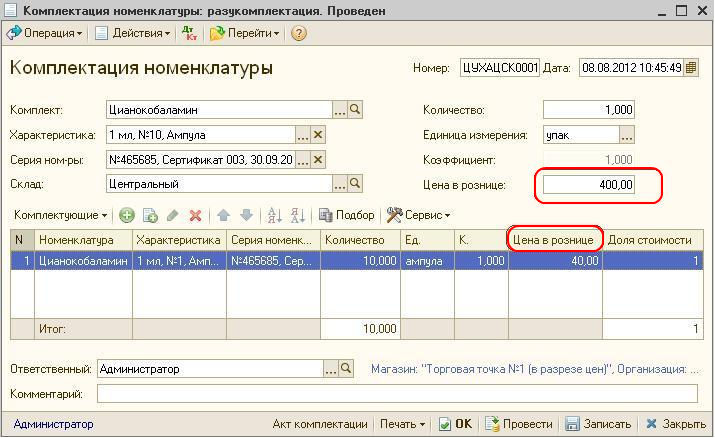This screenshot has height=438, width=715.
Task: Open the Печать dropdown
Action: click(x=402, y=424)
